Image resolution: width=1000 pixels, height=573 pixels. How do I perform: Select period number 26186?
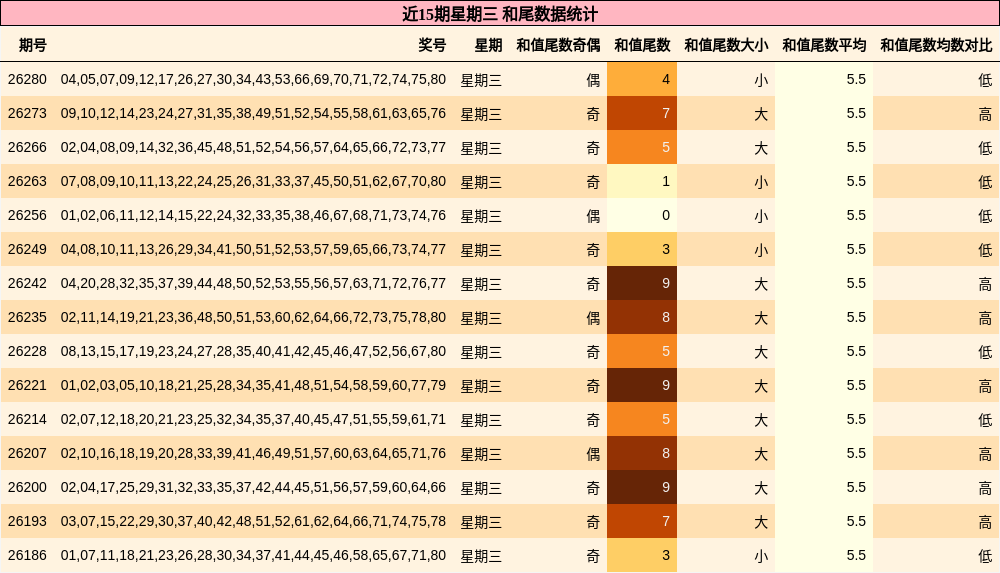(x=27, y=555)
